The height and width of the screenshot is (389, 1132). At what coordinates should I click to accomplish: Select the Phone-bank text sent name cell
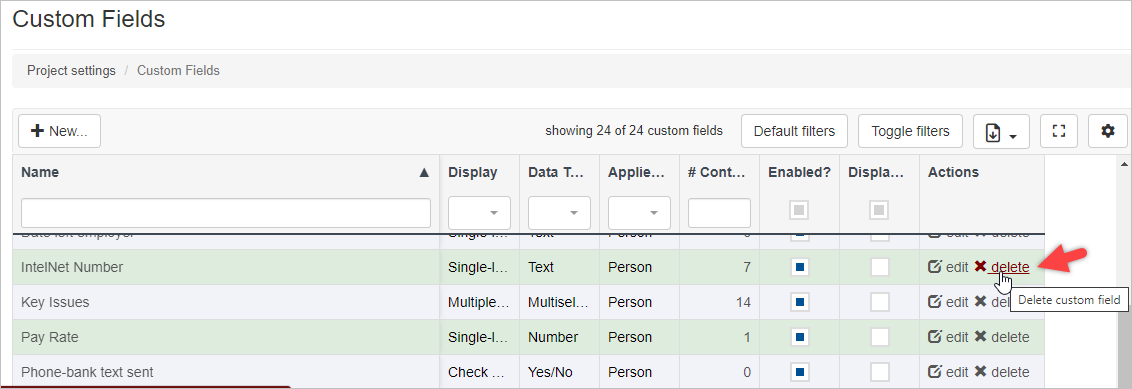226,372
